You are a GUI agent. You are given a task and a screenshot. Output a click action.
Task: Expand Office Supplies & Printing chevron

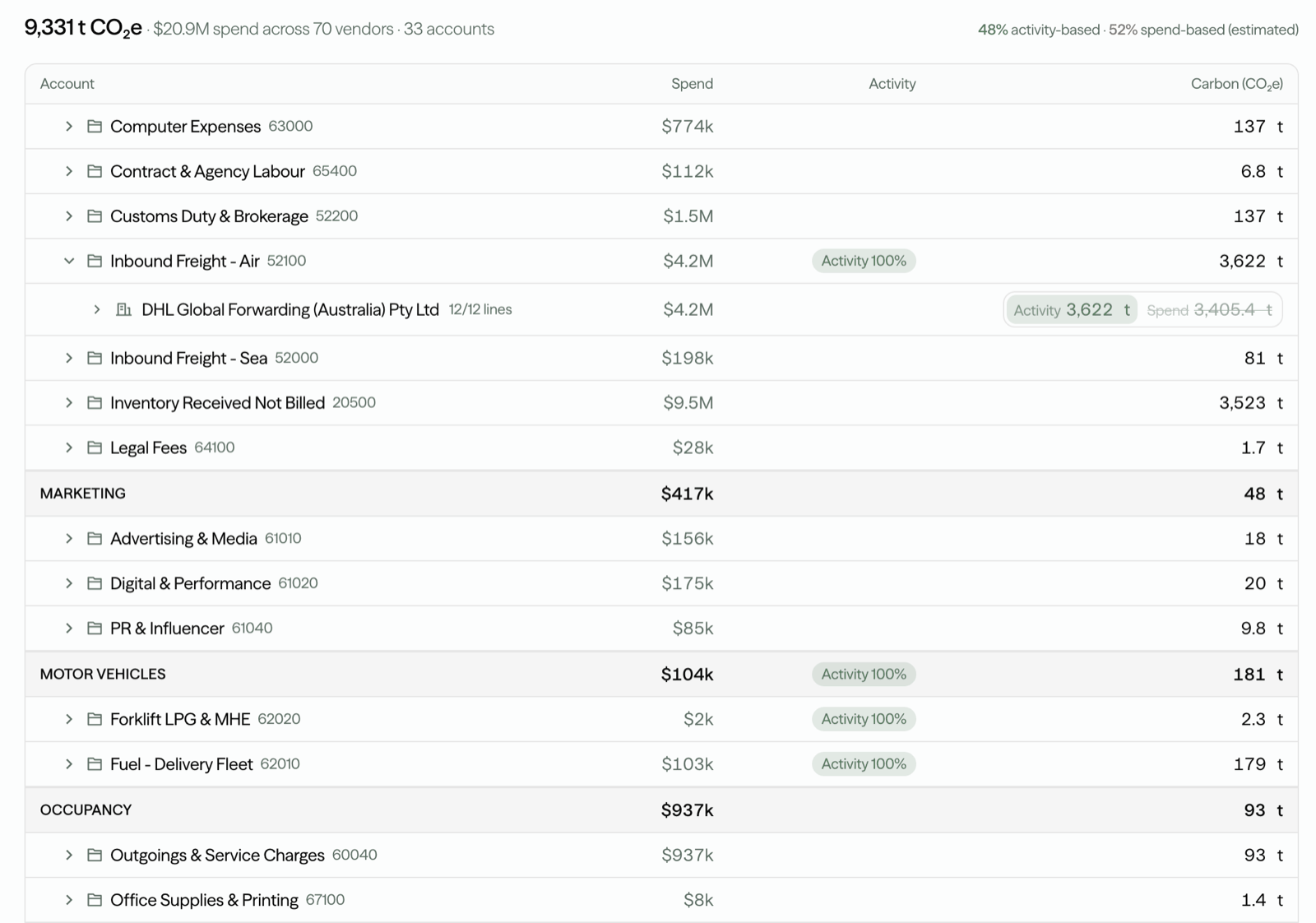pyautogui.click(x=69, y=900)
